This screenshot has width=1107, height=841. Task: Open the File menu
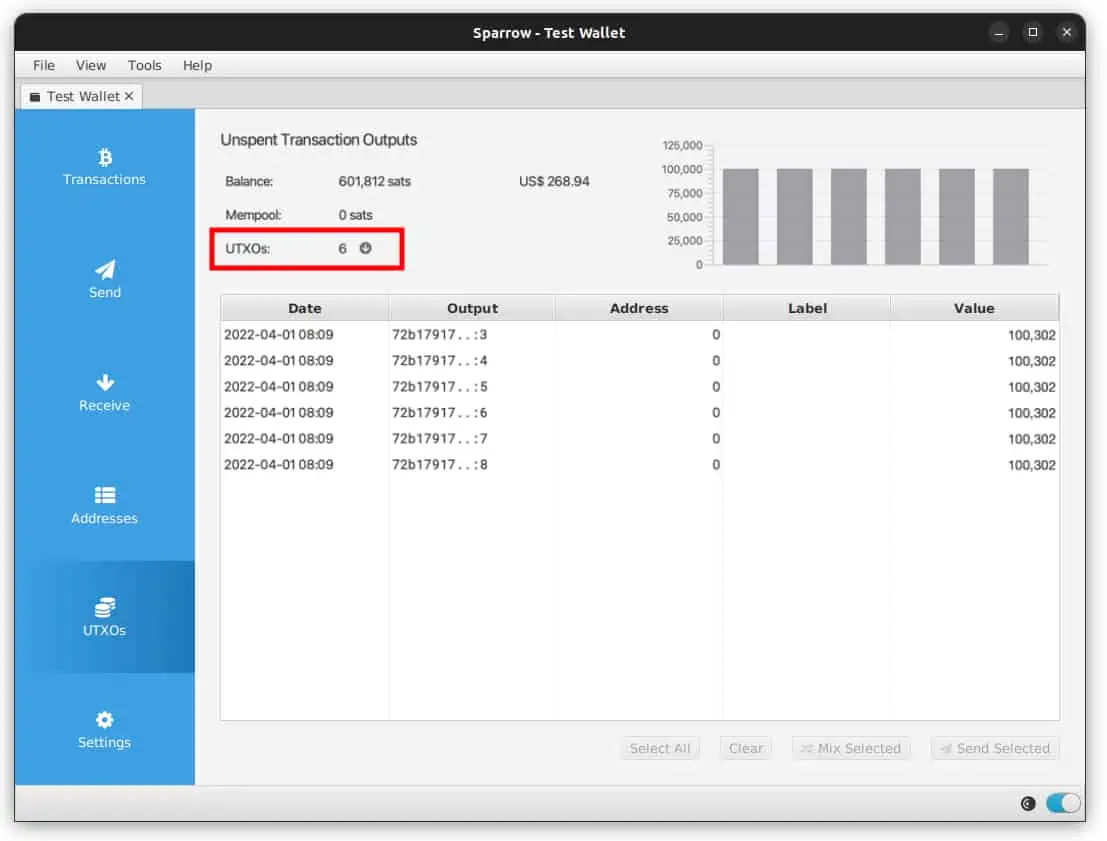point(44,65)
